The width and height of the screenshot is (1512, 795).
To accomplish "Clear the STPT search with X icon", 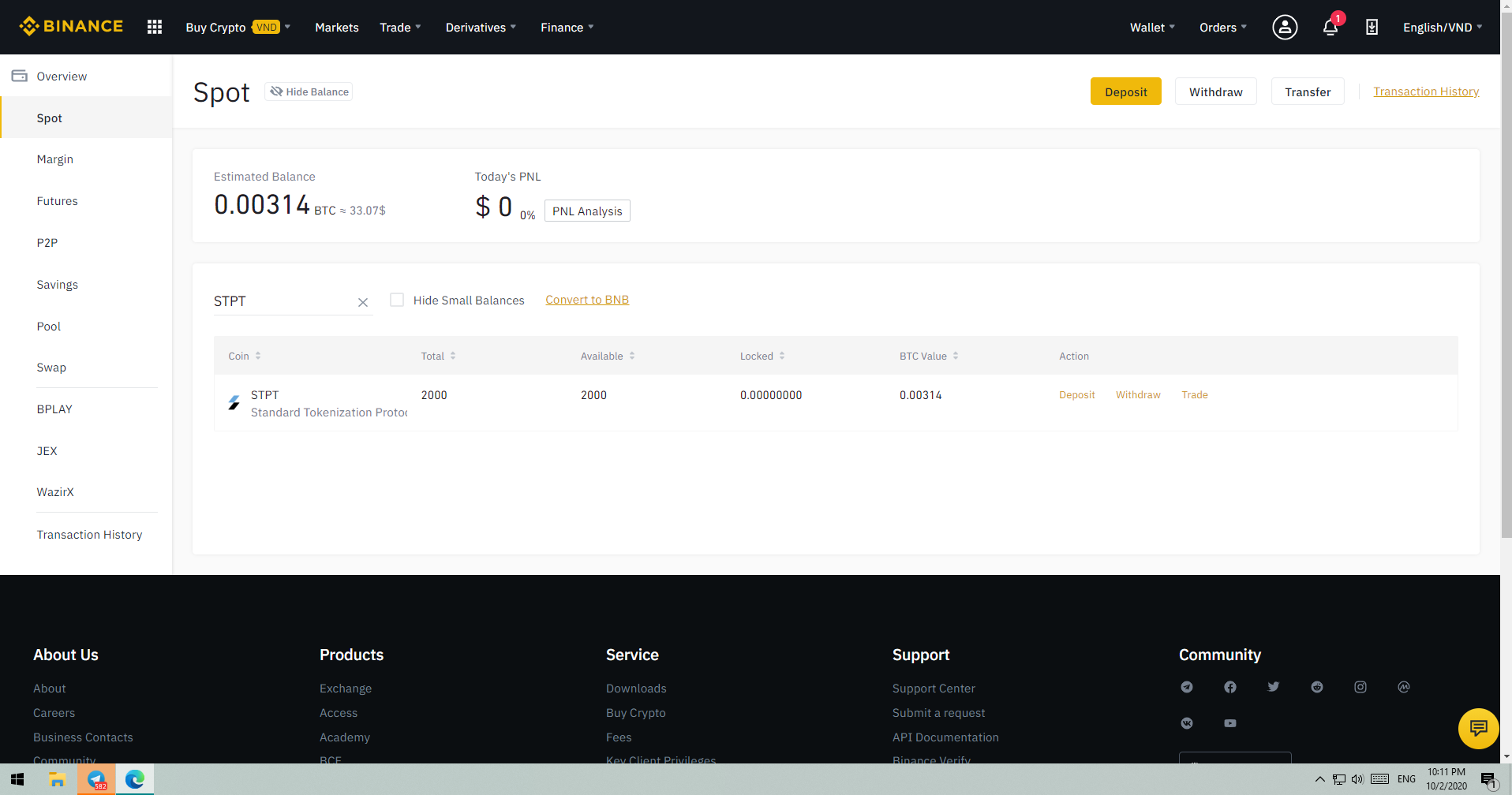I will 363,302.
